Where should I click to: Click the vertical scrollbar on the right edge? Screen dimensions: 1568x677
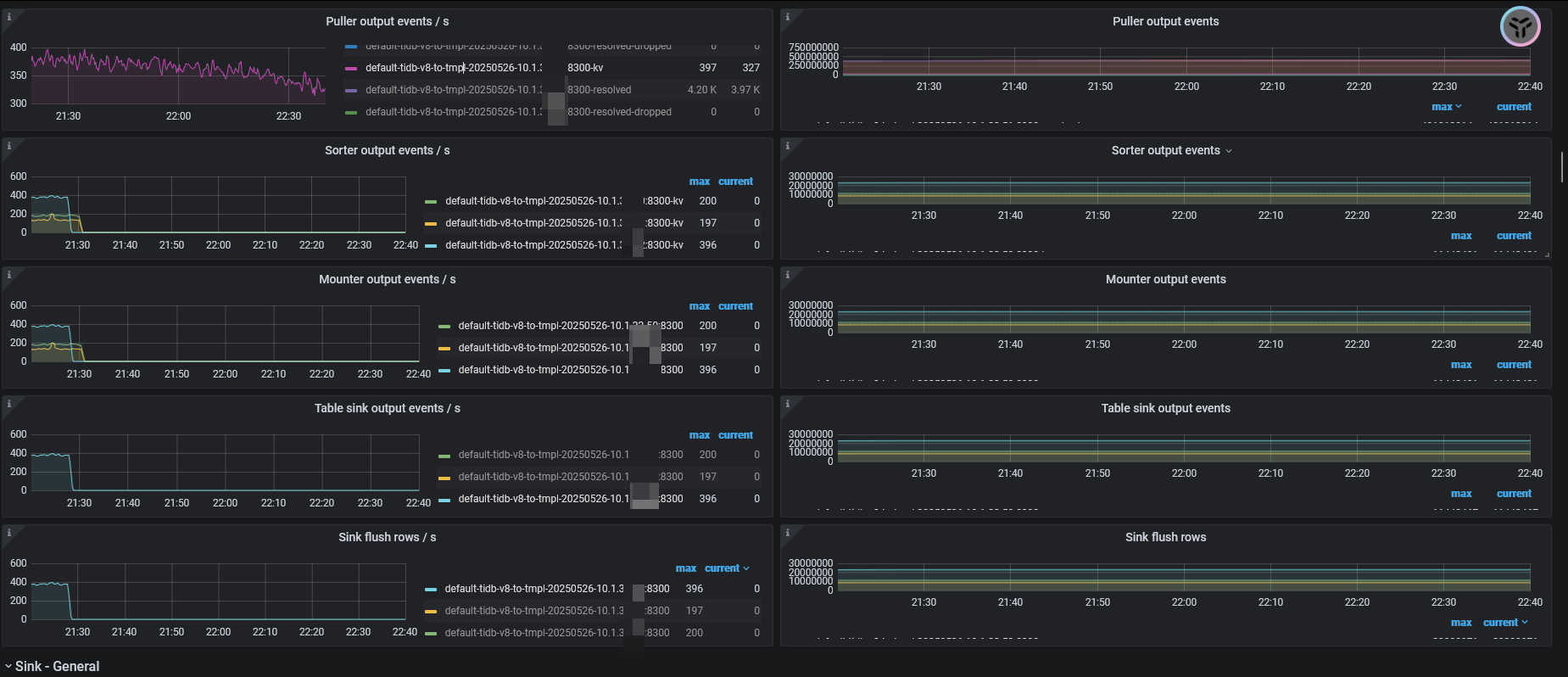coord(1561,167)
